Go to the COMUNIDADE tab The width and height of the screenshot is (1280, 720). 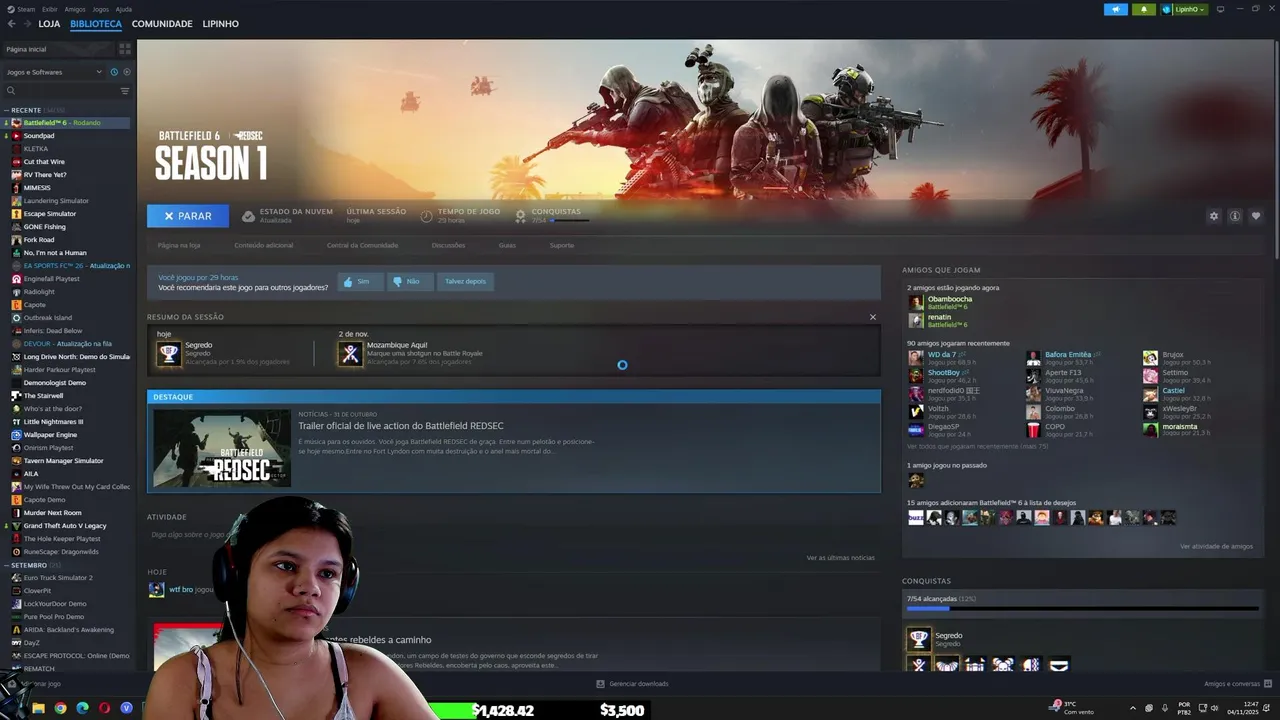[162, 24]
